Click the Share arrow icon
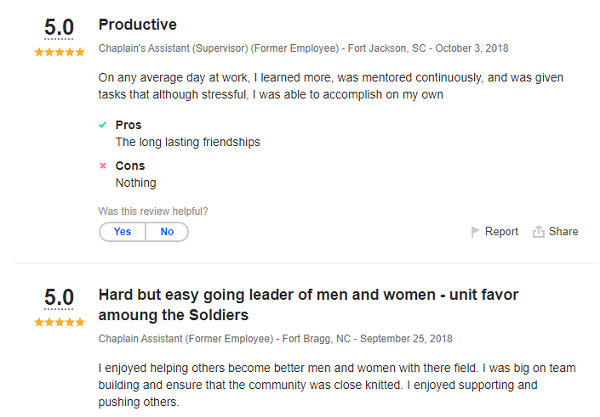Image resolution: width=600 pixels, height=417 pixels. point(538,232)
